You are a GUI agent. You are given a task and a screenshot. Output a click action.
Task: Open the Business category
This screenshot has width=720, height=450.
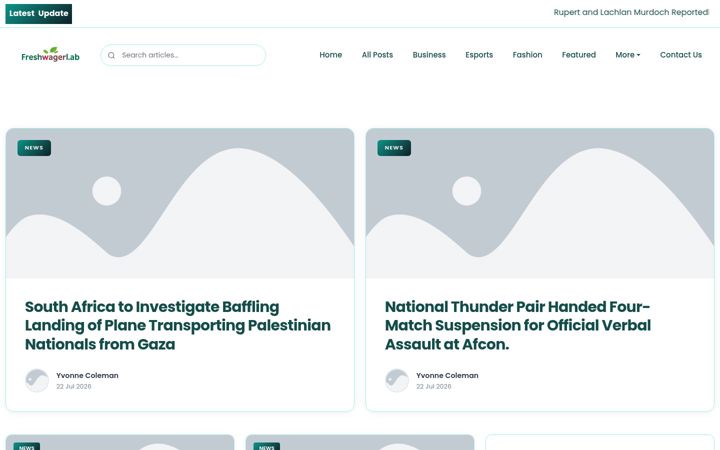click(x=429, y=55)
